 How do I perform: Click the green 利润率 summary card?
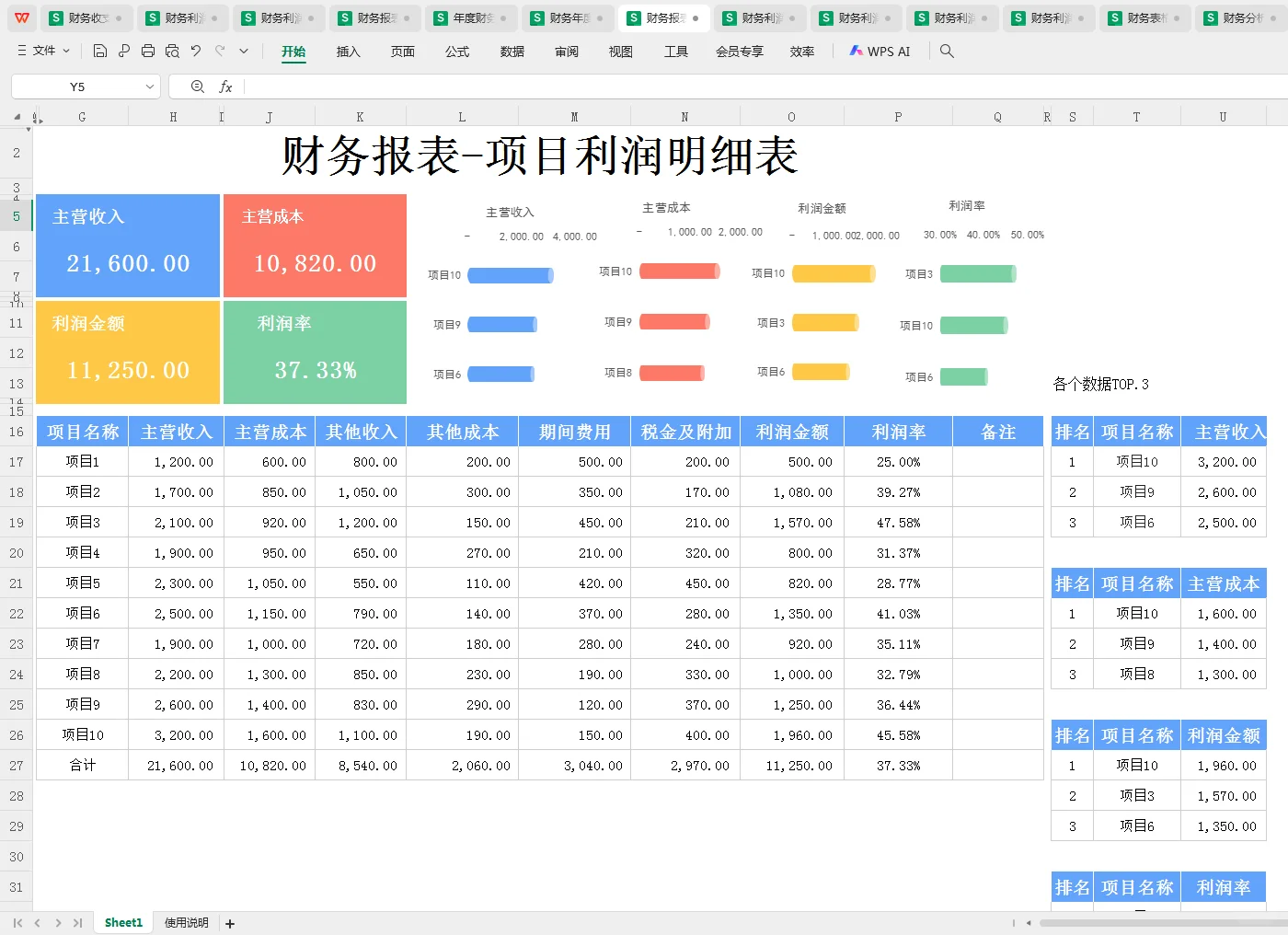pyautogui.click(x=315, y=352)
